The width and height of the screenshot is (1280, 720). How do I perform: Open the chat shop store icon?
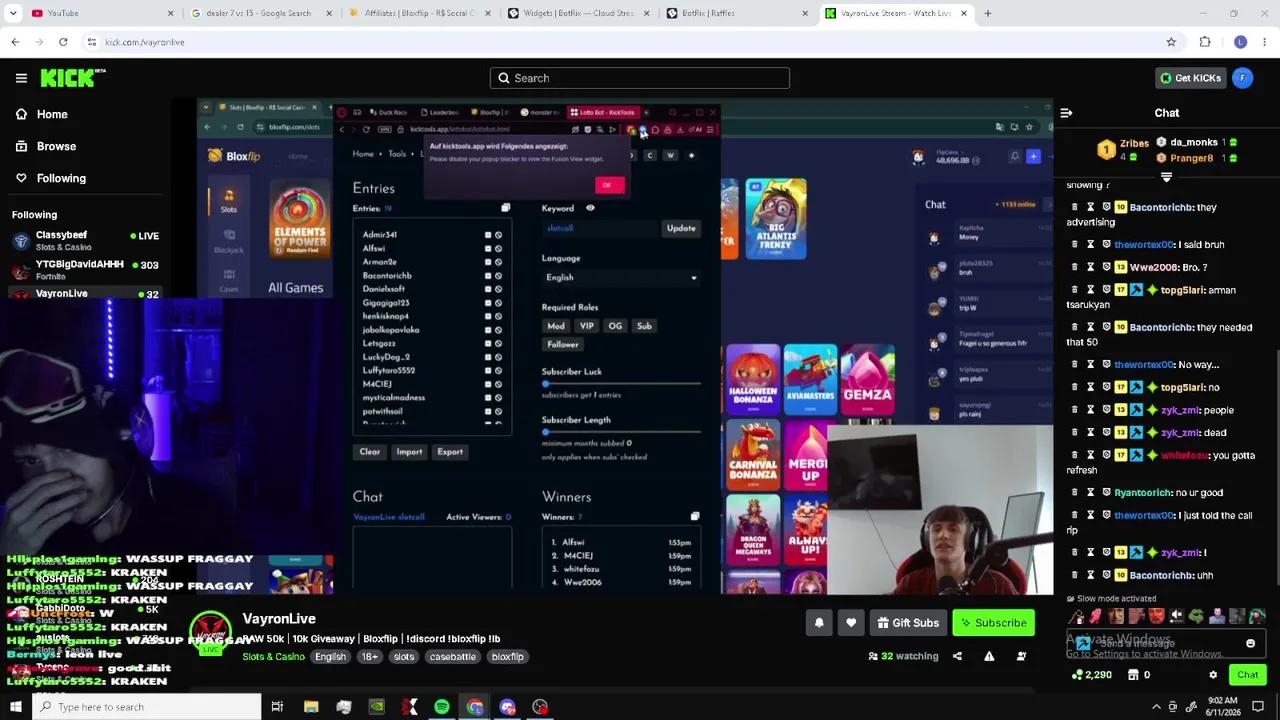point(1133,675)
